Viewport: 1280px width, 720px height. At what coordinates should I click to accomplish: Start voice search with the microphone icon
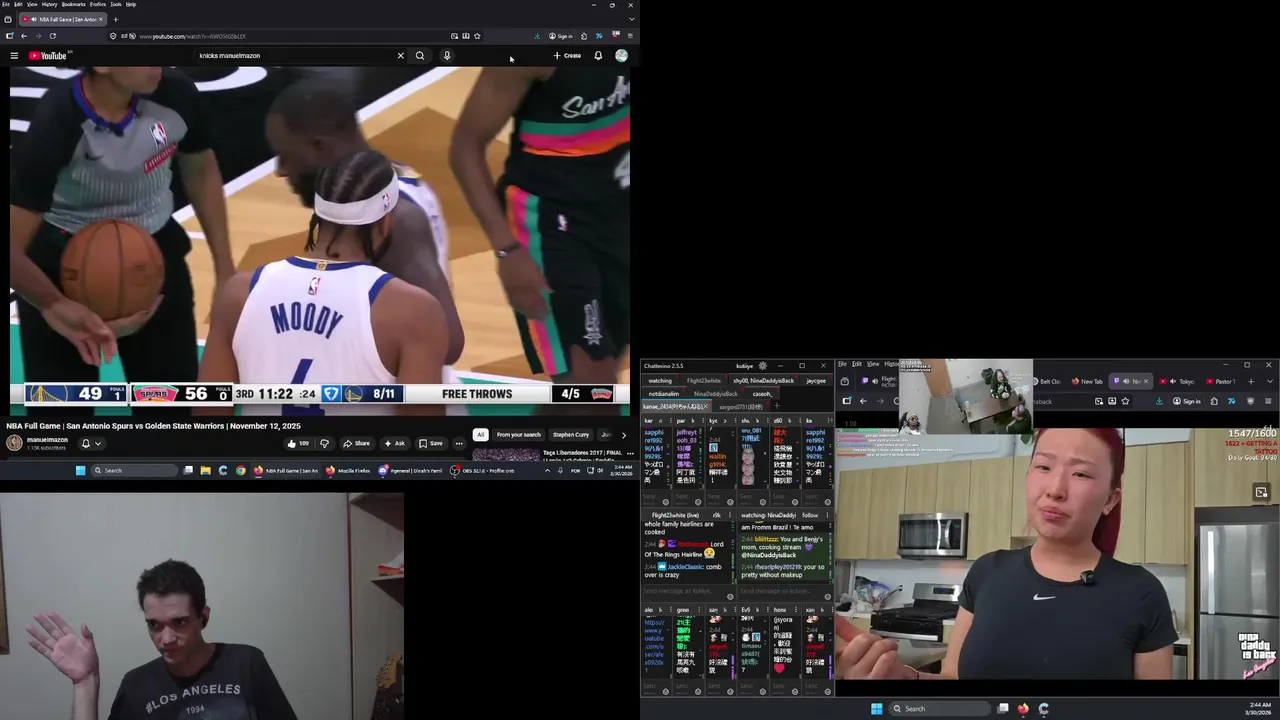[447, 56]
